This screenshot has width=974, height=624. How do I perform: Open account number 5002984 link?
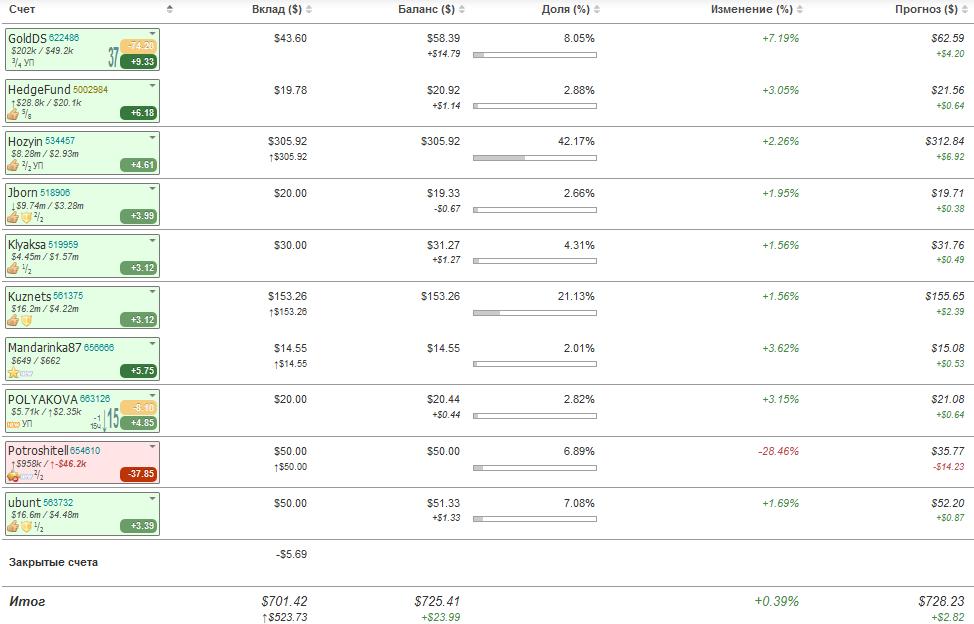[91, 89]
